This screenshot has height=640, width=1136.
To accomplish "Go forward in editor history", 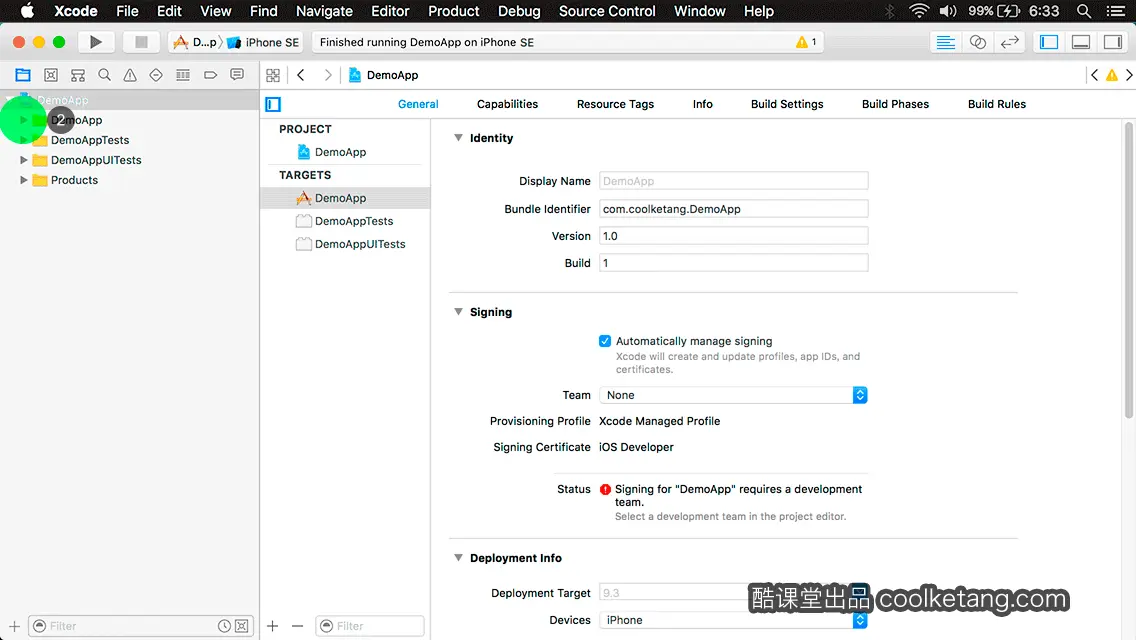I will click(328, 75).
